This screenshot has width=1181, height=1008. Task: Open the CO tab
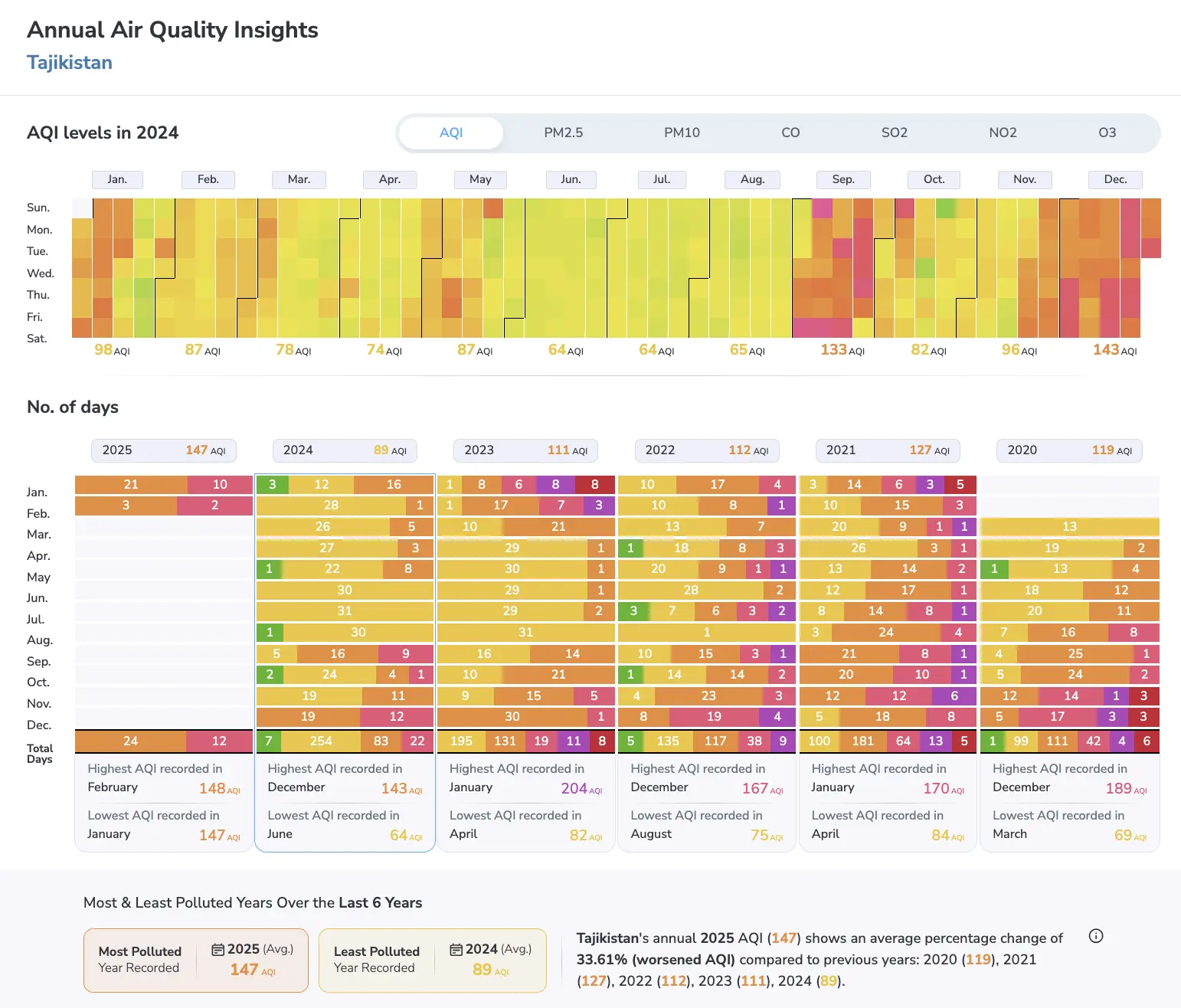[x=790, y=133]
